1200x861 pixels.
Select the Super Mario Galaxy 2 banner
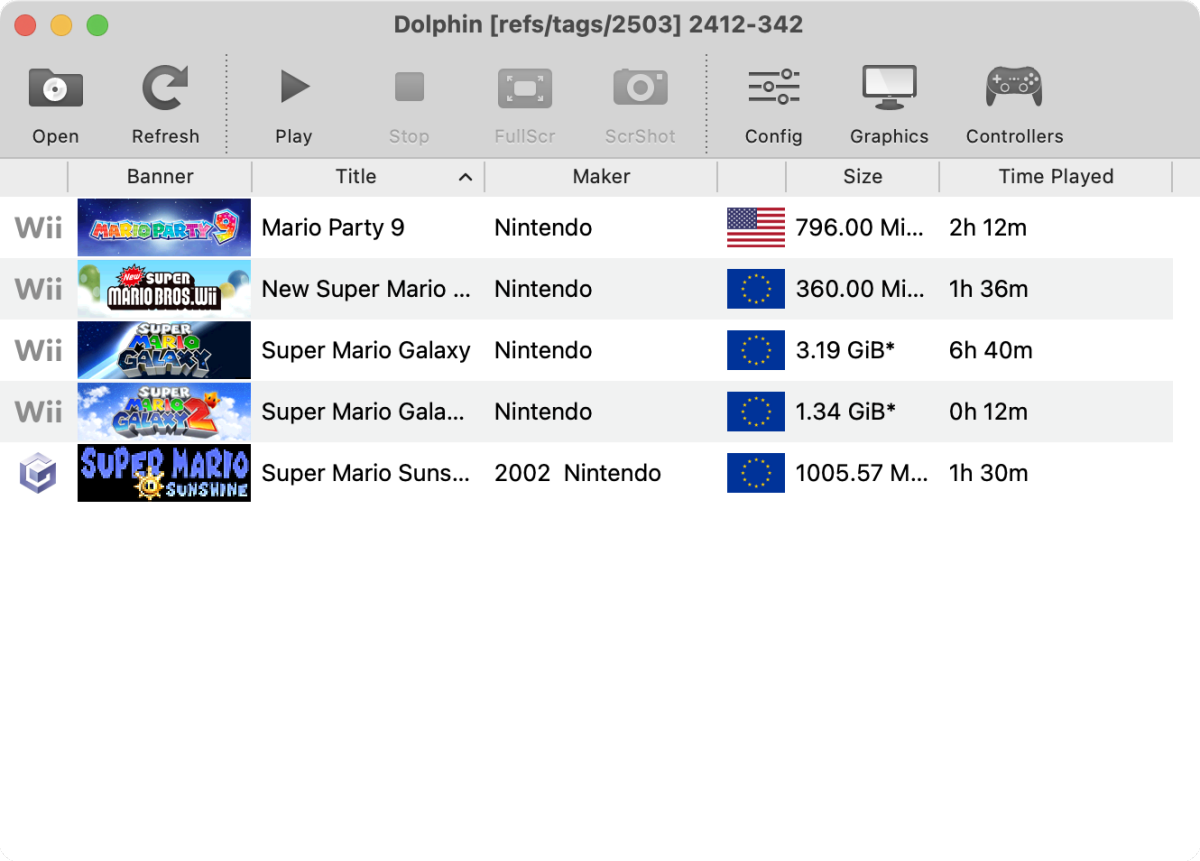point(164,412)
